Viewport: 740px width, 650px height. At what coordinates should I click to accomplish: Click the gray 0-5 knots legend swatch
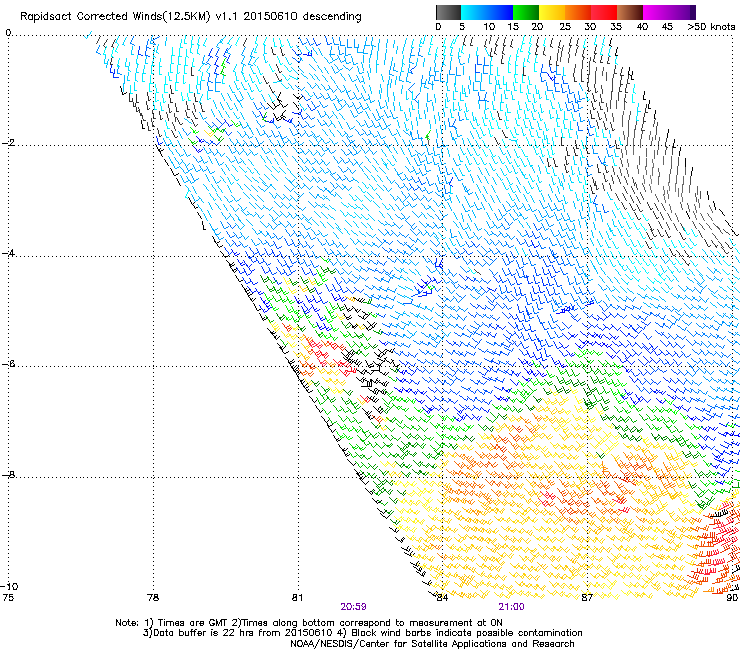[448, 12]
